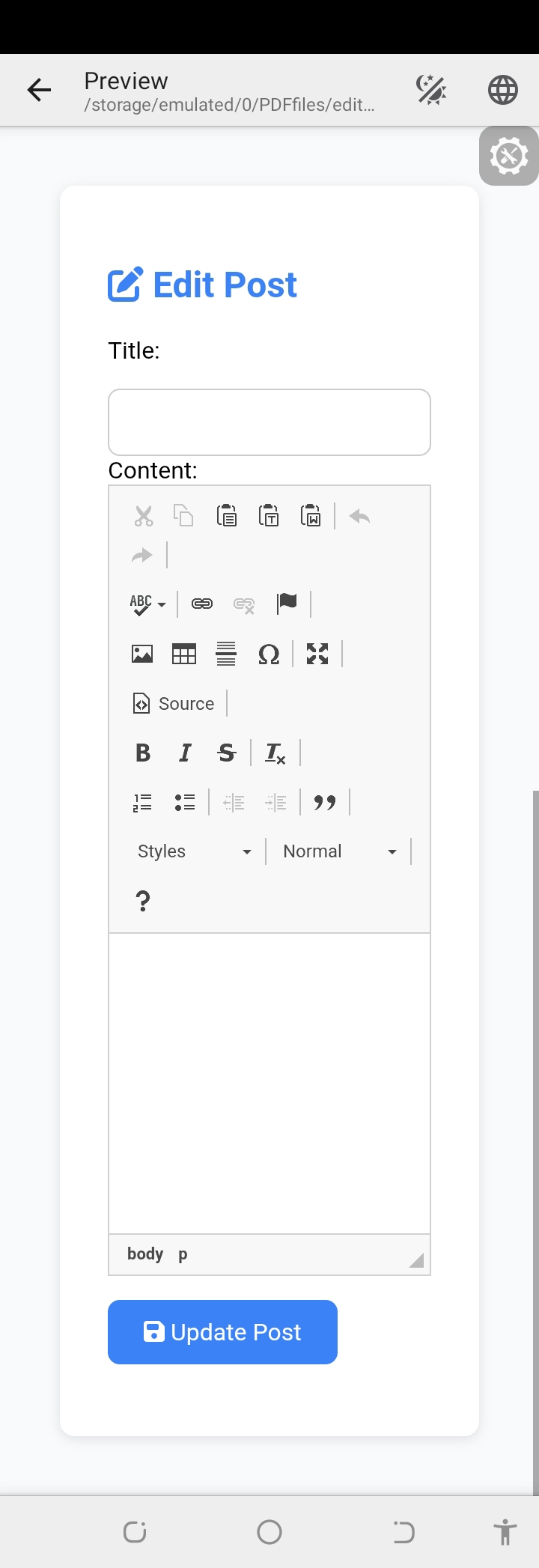
Task: Click the Title input field
Action: [269, 422]
